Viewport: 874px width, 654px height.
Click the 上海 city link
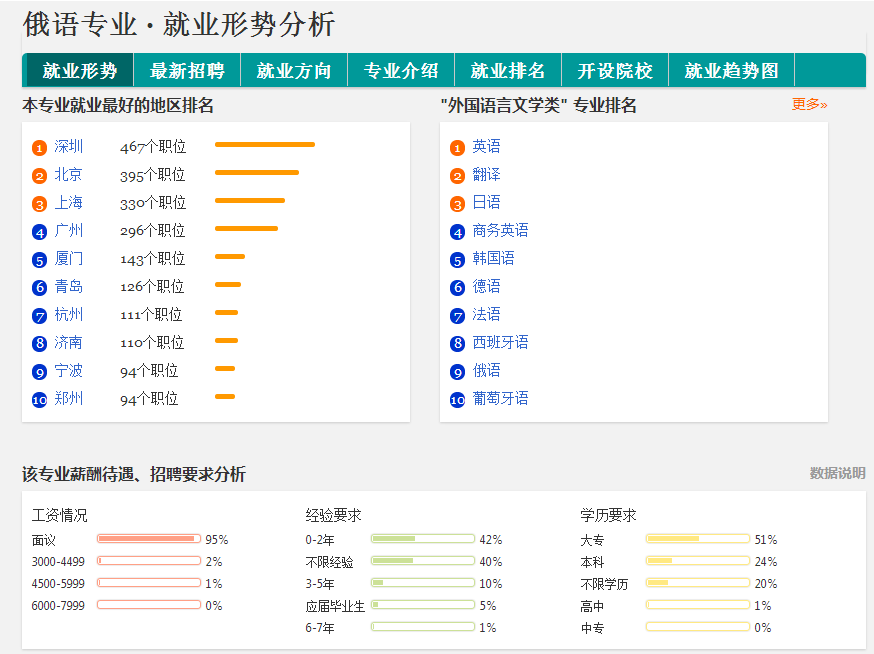click(69, 202)
